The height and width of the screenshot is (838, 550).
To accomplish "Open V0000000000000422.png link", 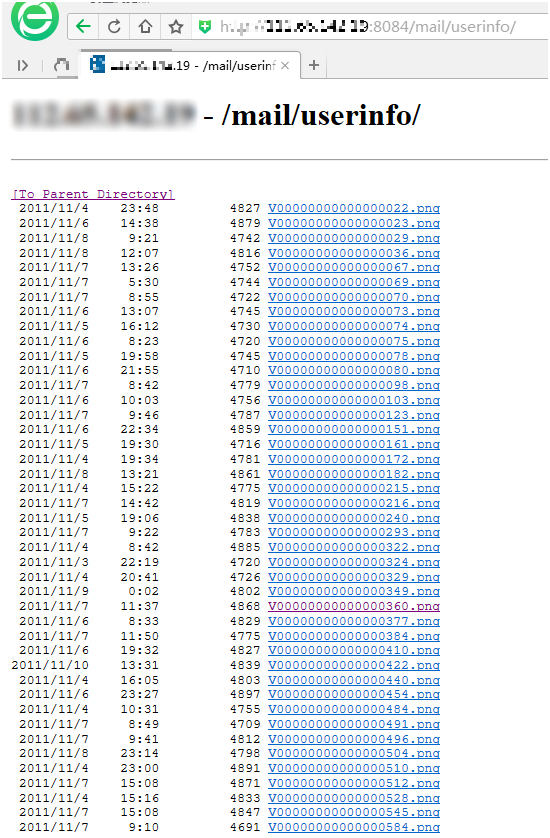I will pos(354,665).
